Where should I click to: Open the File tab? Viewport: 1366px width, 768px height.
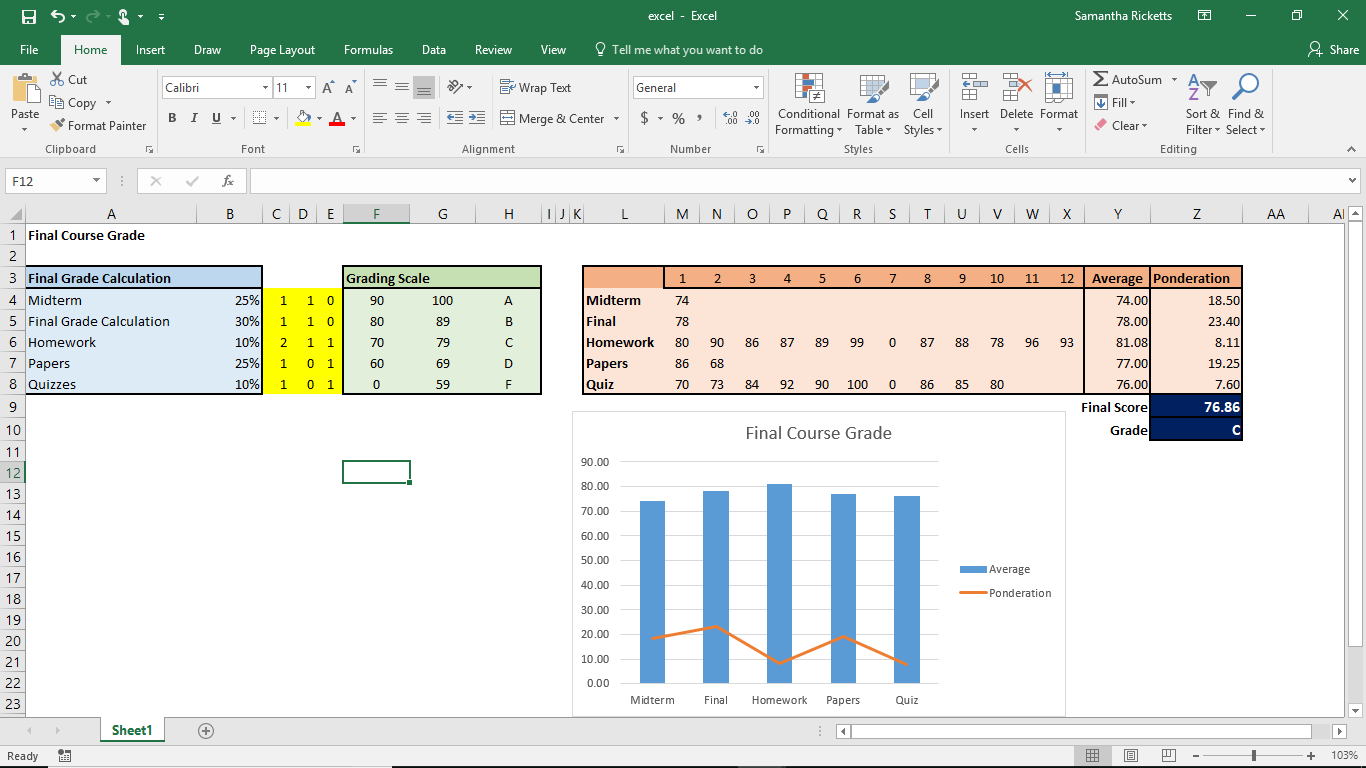coord(29,49)
